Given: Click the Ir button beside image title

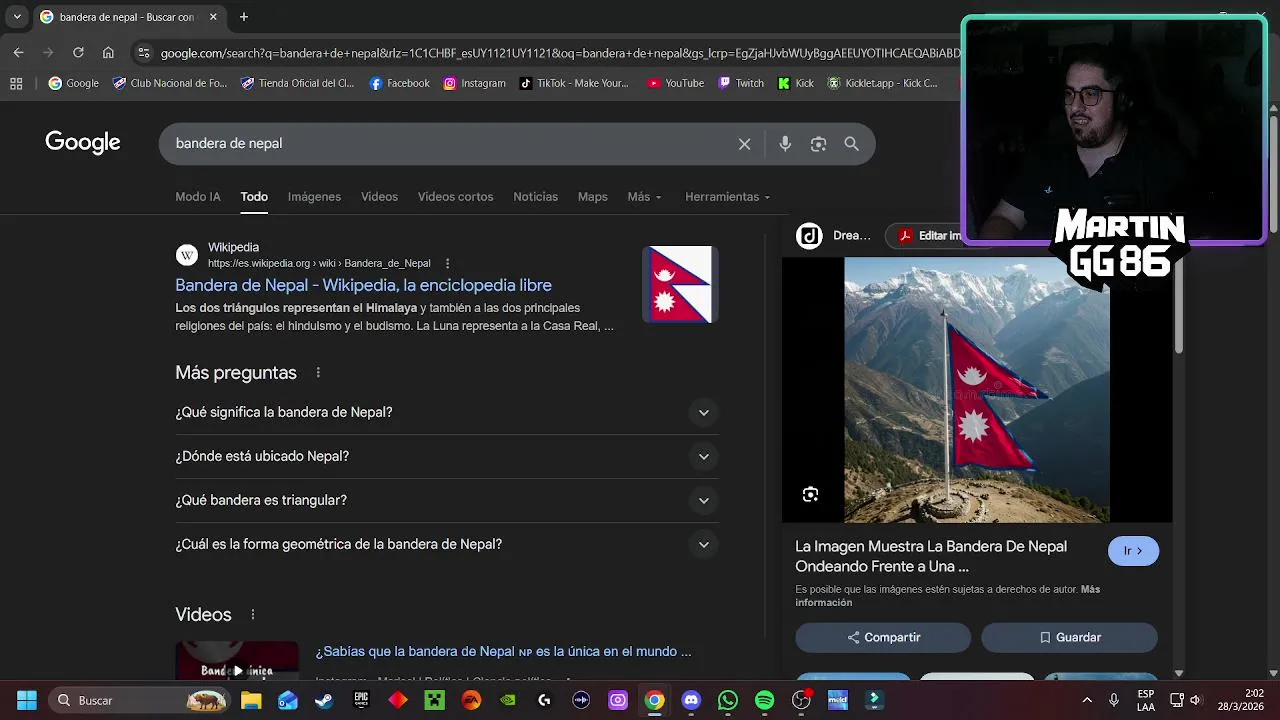Looking at the screenshot, I should (x=1133, y=551).
